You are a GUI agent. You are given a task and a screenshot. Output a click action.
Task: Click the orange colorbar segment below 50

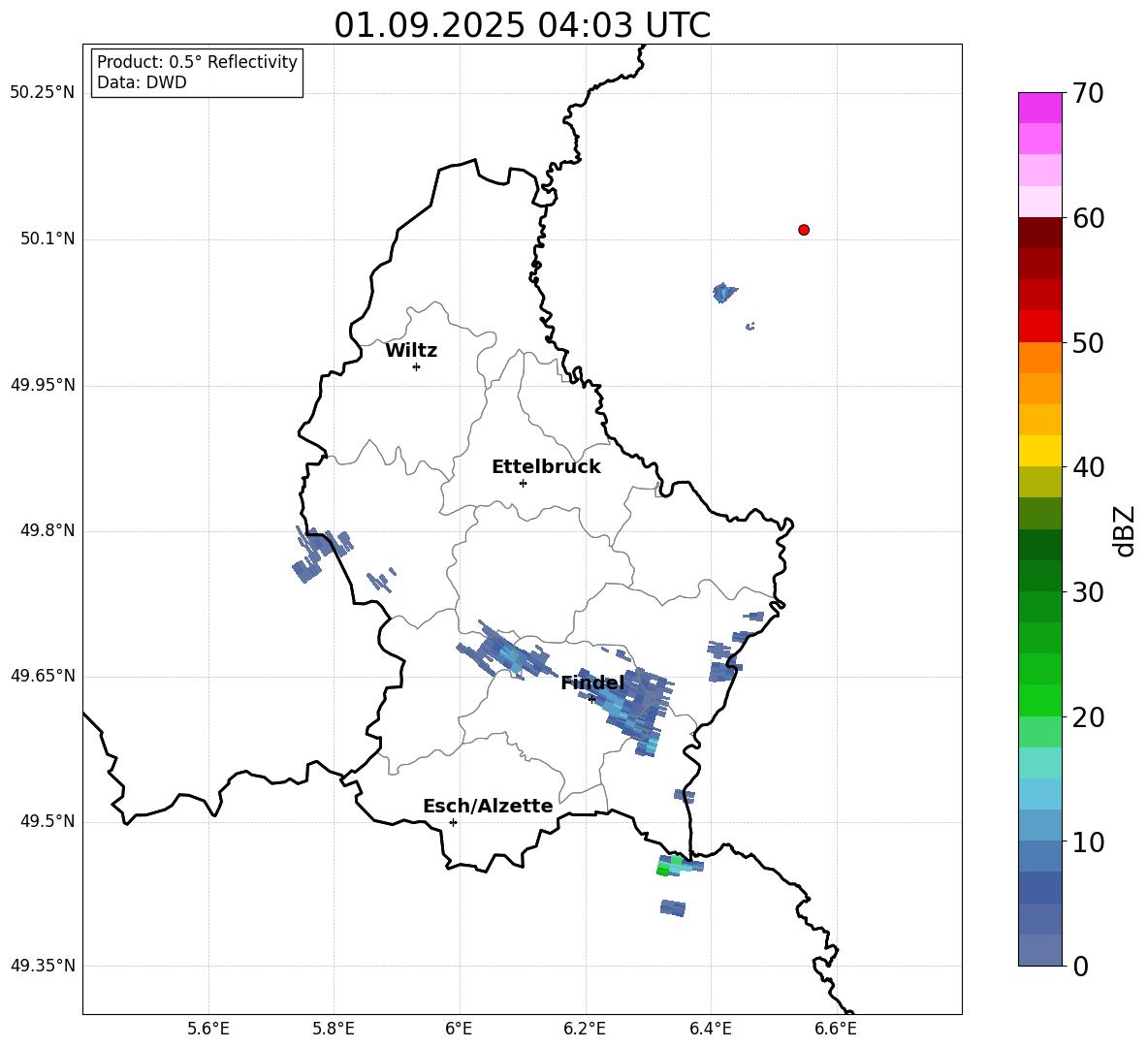(1040, 357)
